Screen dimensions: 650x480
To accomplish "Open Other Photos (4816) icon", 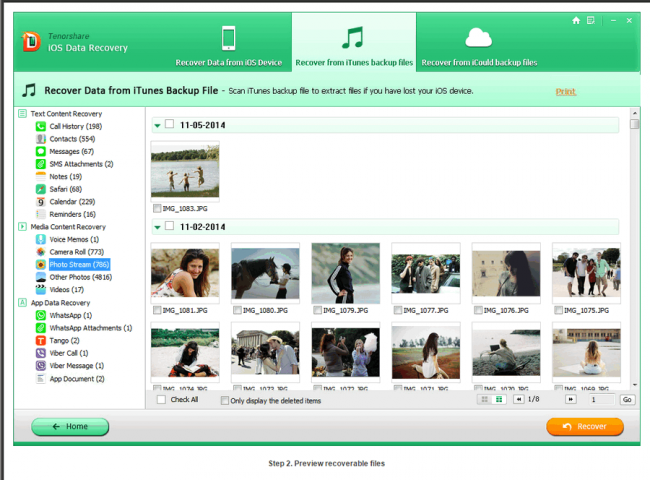I will (41, 277).
